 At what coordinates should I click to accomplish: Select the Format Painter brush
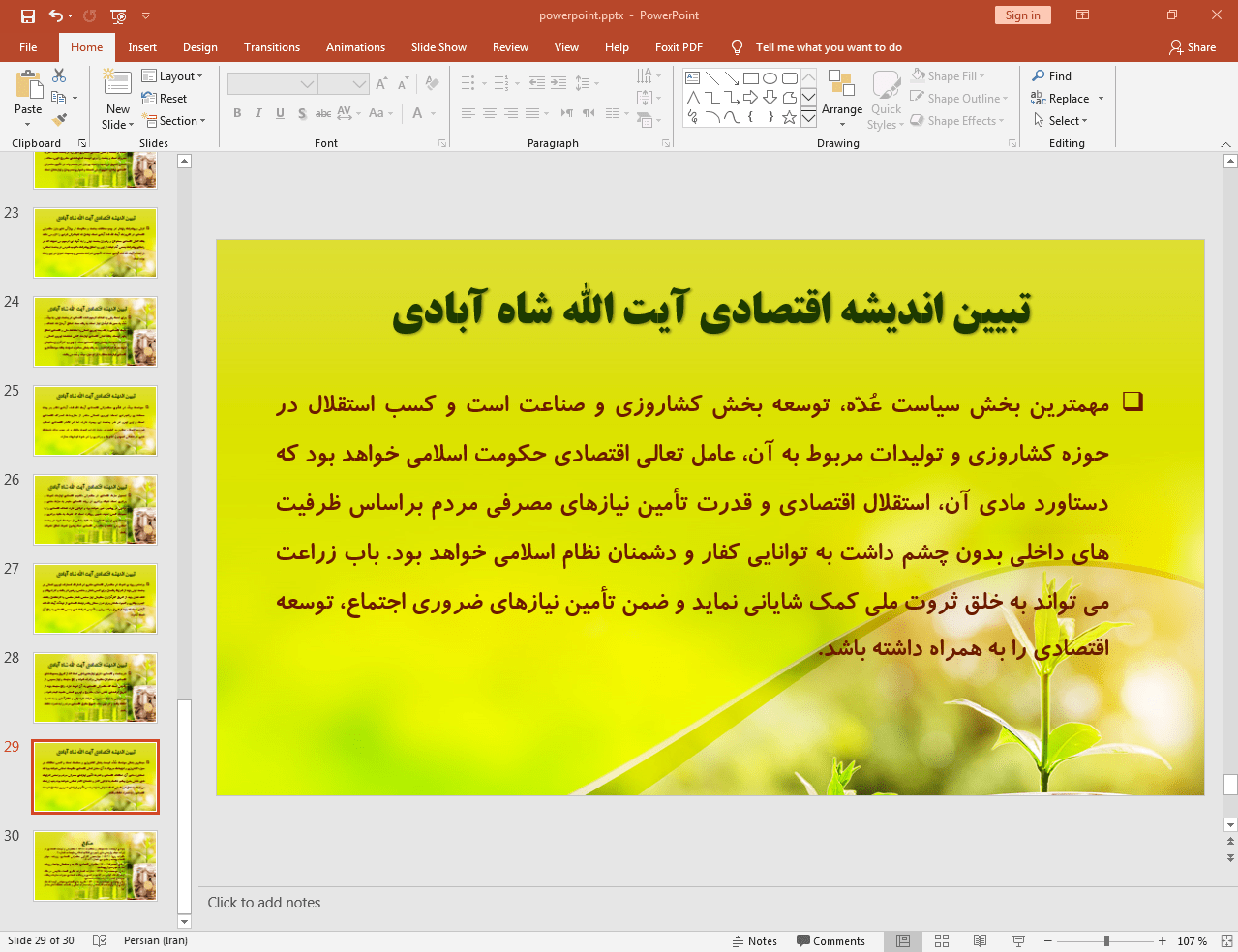[x=59, y=120]
